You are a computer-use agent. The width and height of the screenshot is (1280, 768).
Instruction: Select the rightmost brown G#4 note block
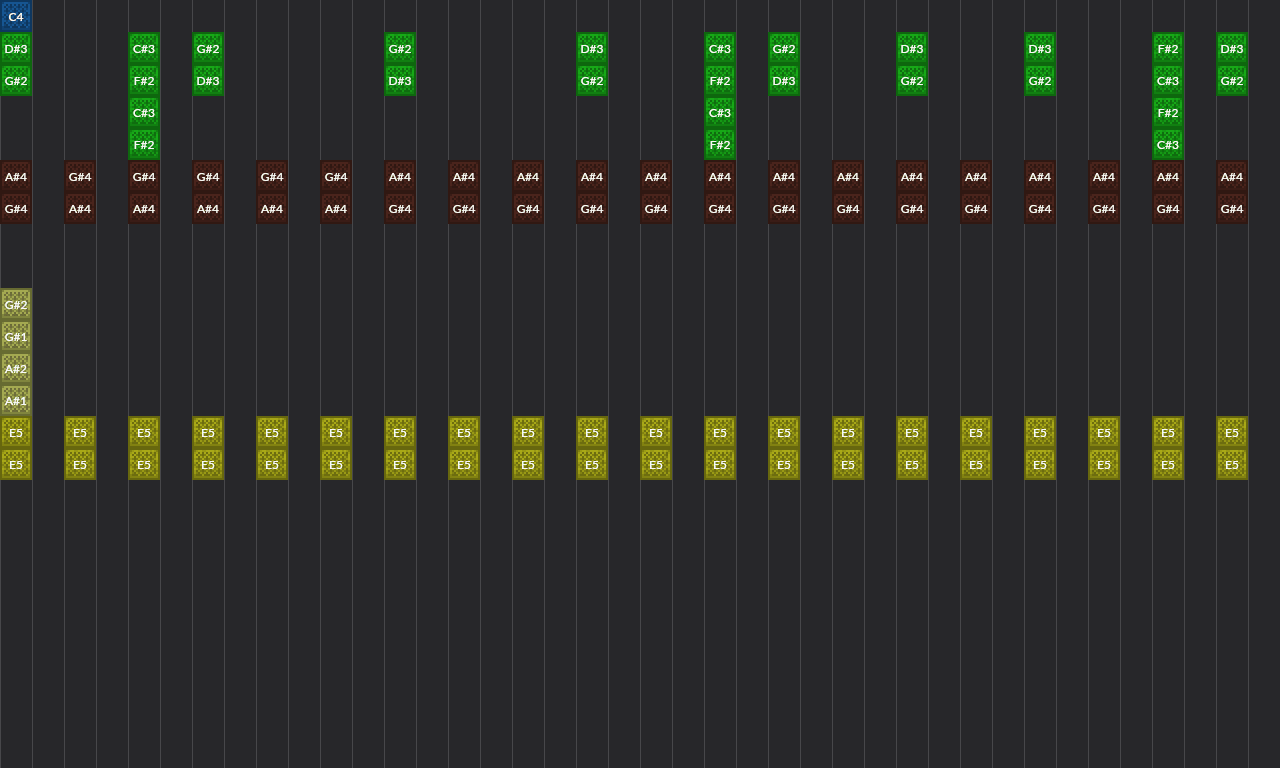[1232, 209]
